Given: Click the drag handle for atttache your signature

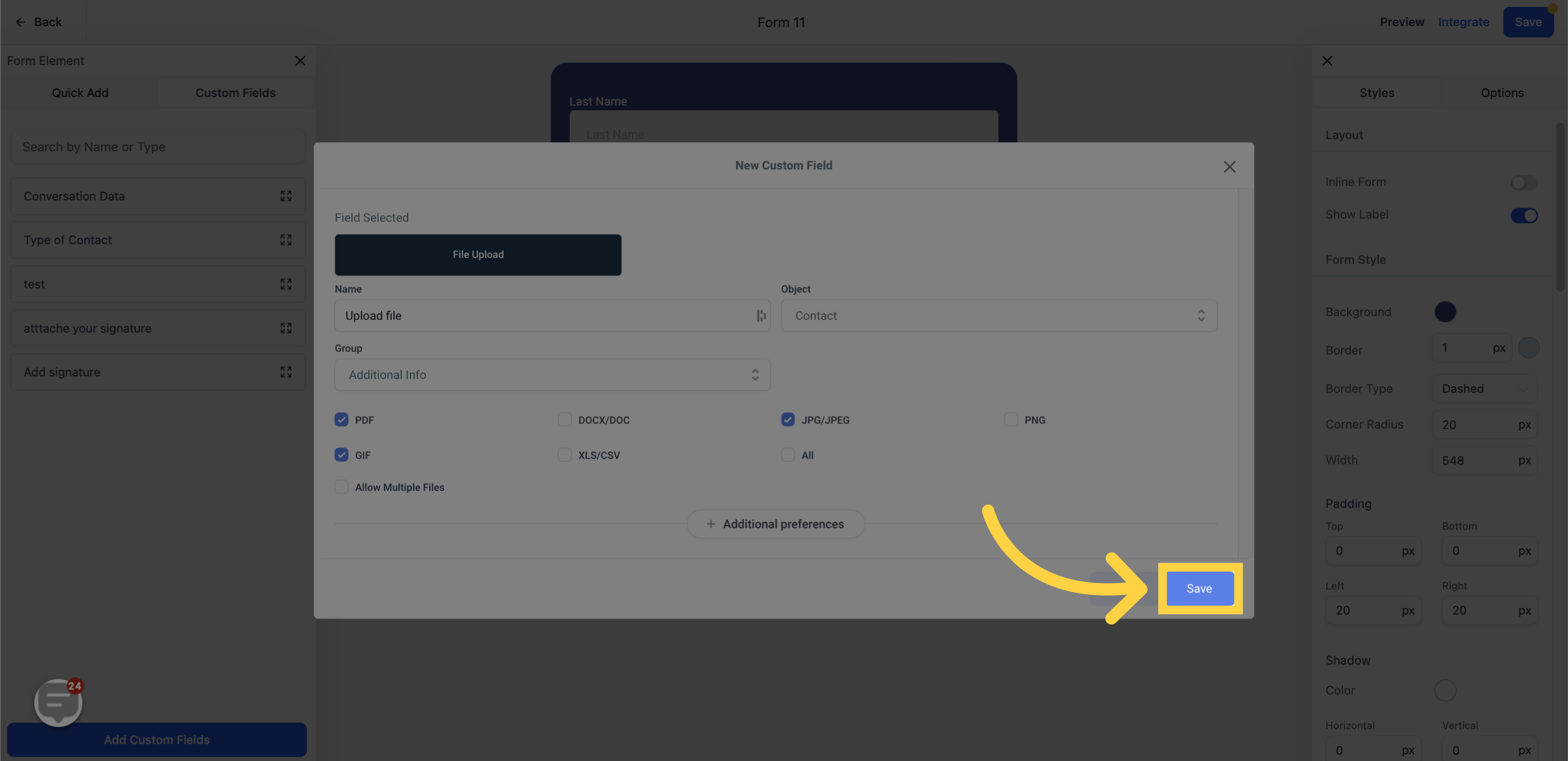Looking at the screenshot, I should pyautogui.click(x=286, y=328).
